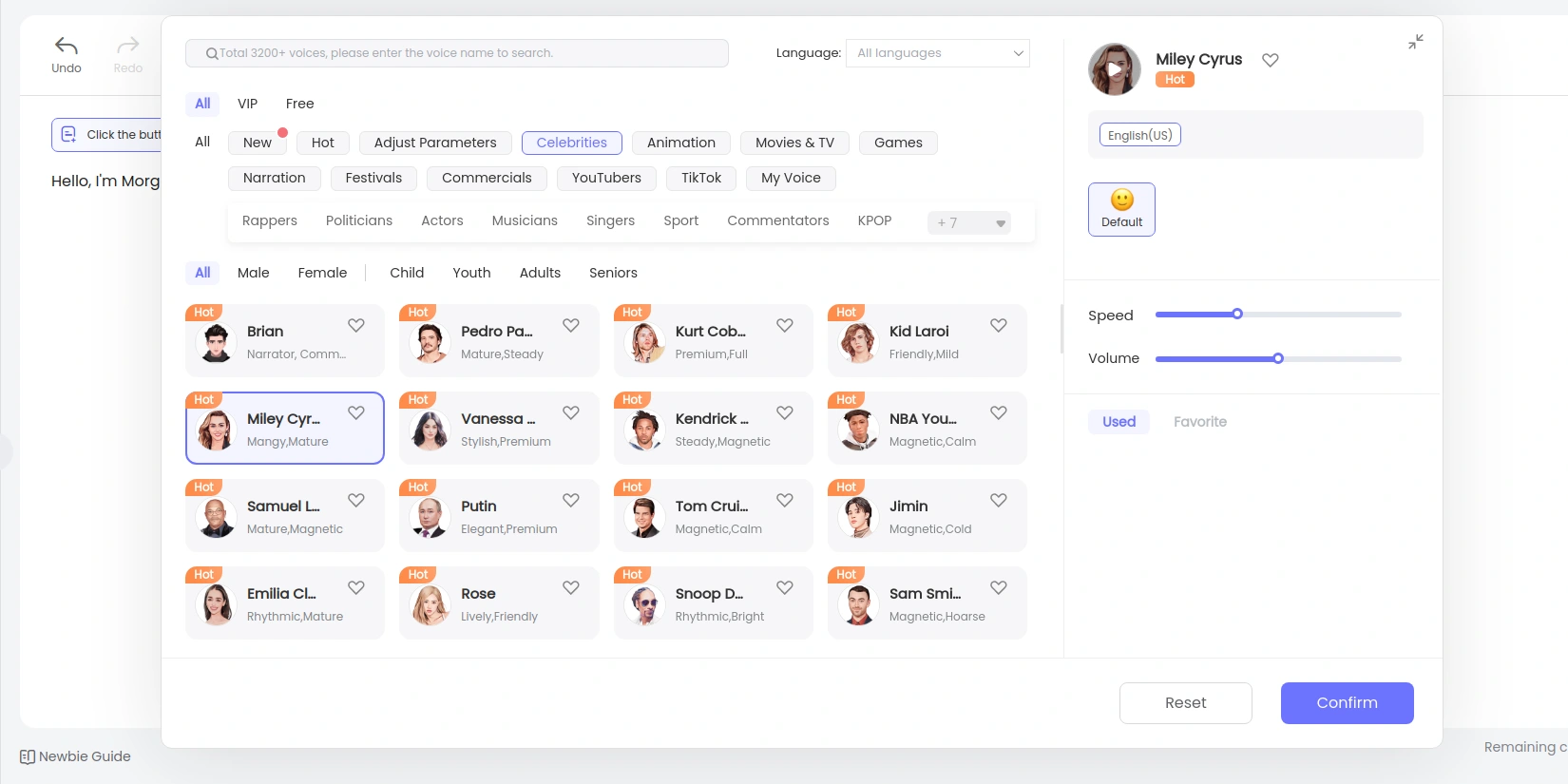Click Rose avatar thumbnail
Screen dimensions: 1568x784
pyautogui.click(x=430, y=605)
